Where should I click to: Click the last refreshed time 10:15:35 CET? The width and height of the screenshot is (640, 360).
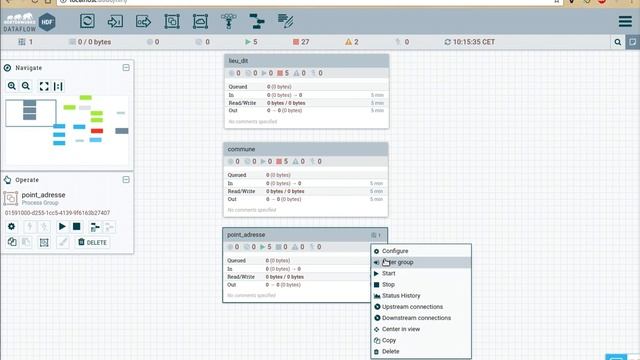coord(469,42)
